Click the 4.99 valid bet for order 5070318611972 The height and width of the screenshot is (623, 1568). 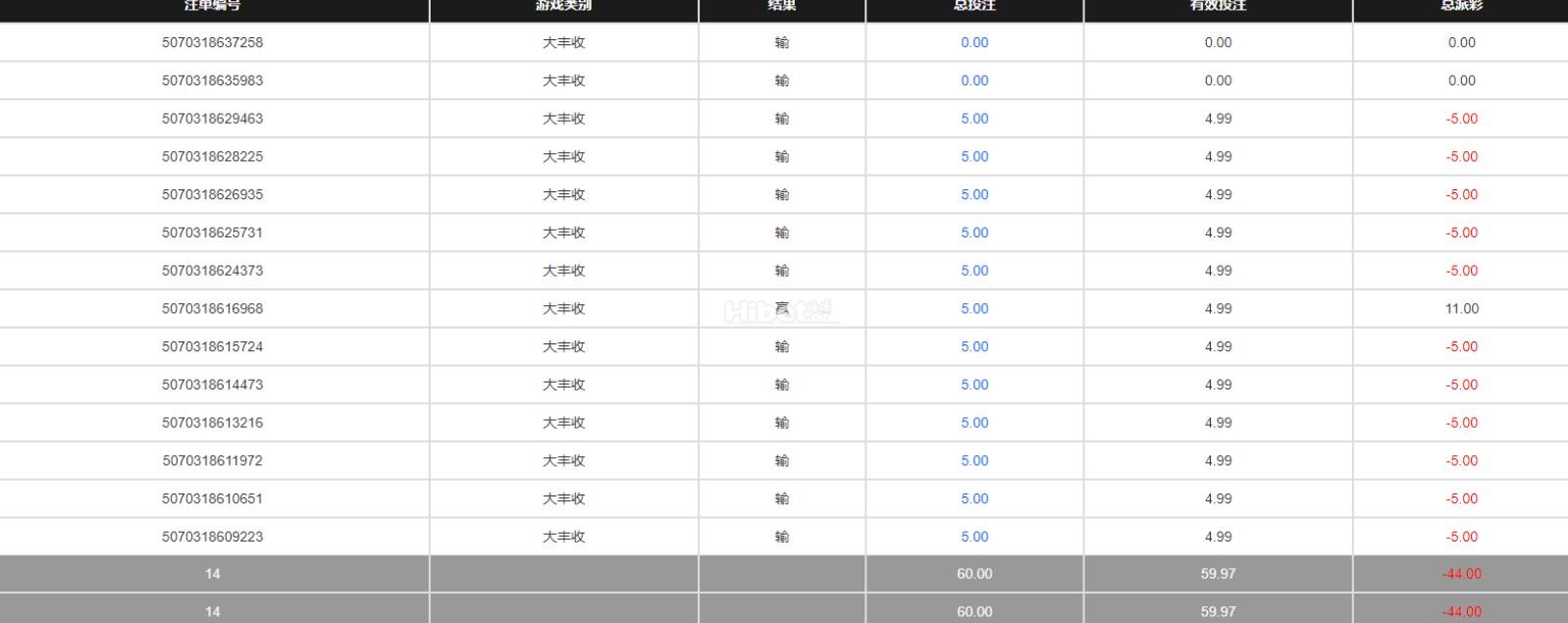click(1218, 460)
